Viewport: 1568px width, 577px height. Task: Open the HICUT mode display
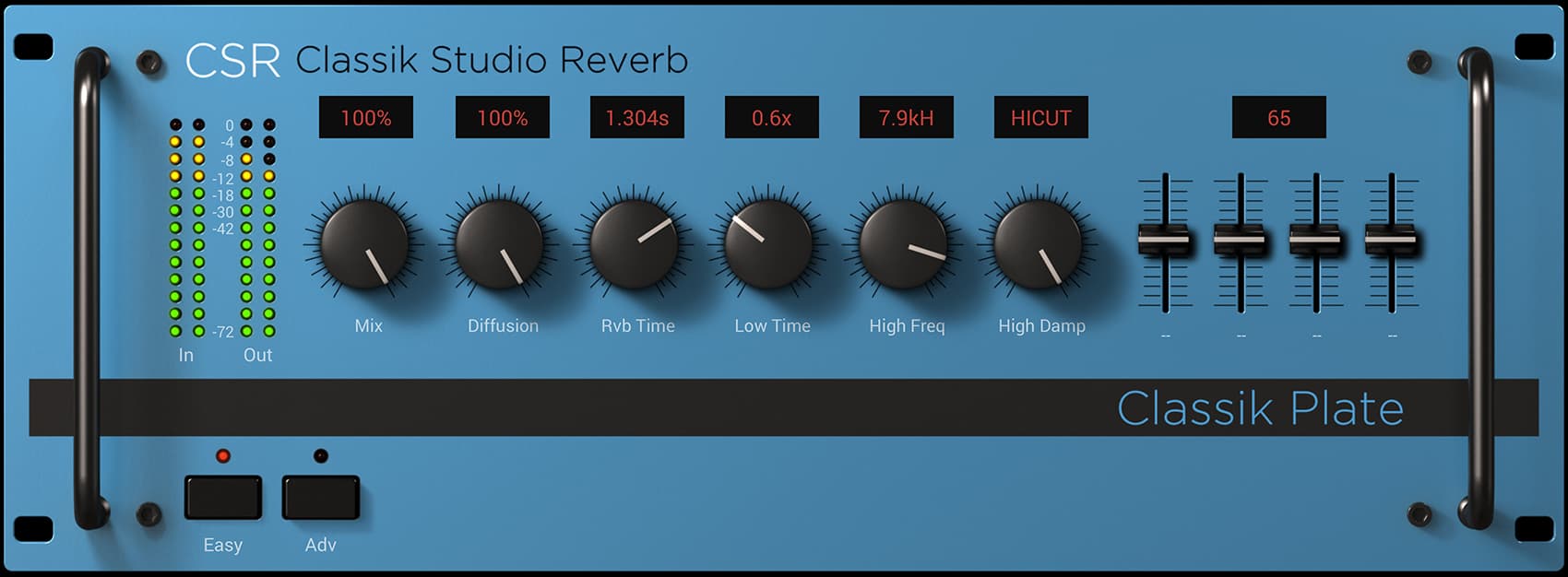coord(1041,118)
